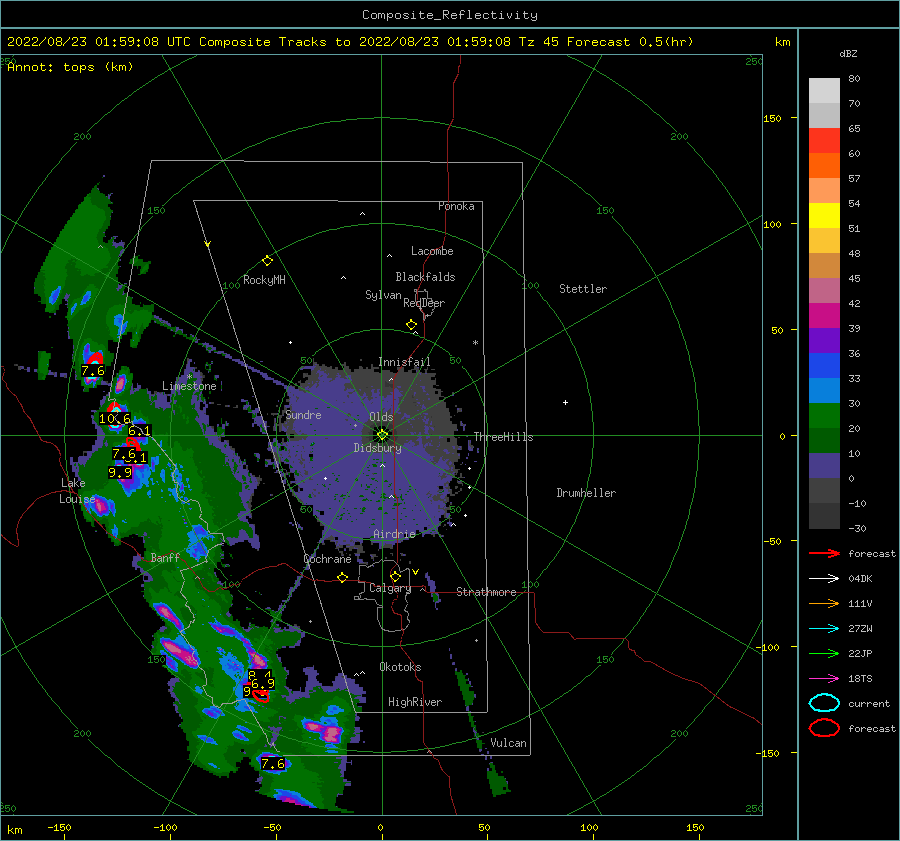Click the Banff town label
900x841 pixels.
pos(165,558)
